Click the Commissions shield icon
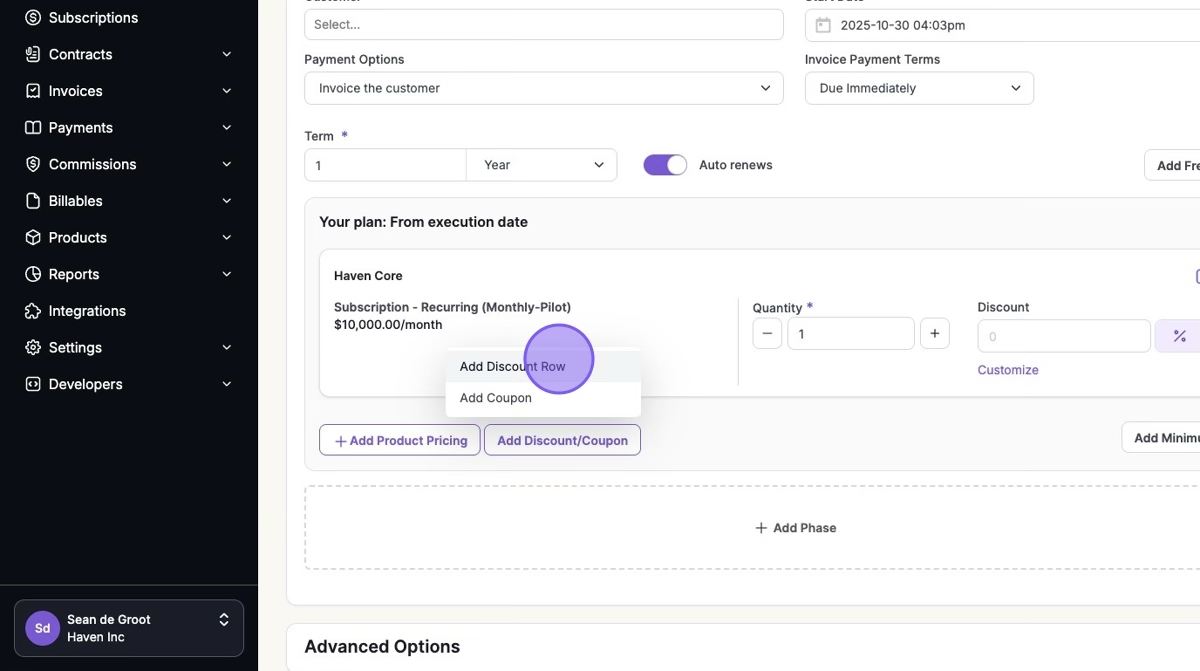 pyautogui.click(x=33, y=164)
